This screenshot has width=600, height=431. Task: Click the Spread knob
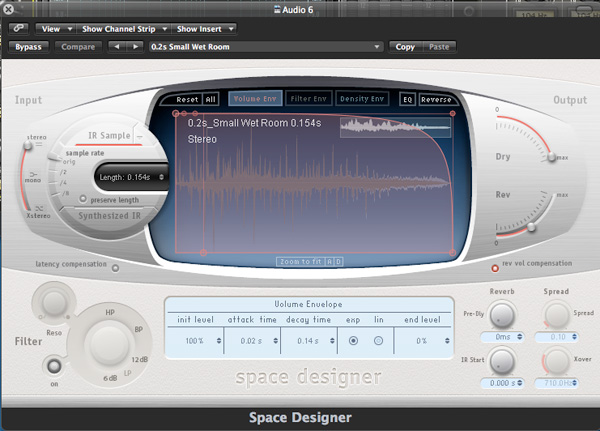556,315
